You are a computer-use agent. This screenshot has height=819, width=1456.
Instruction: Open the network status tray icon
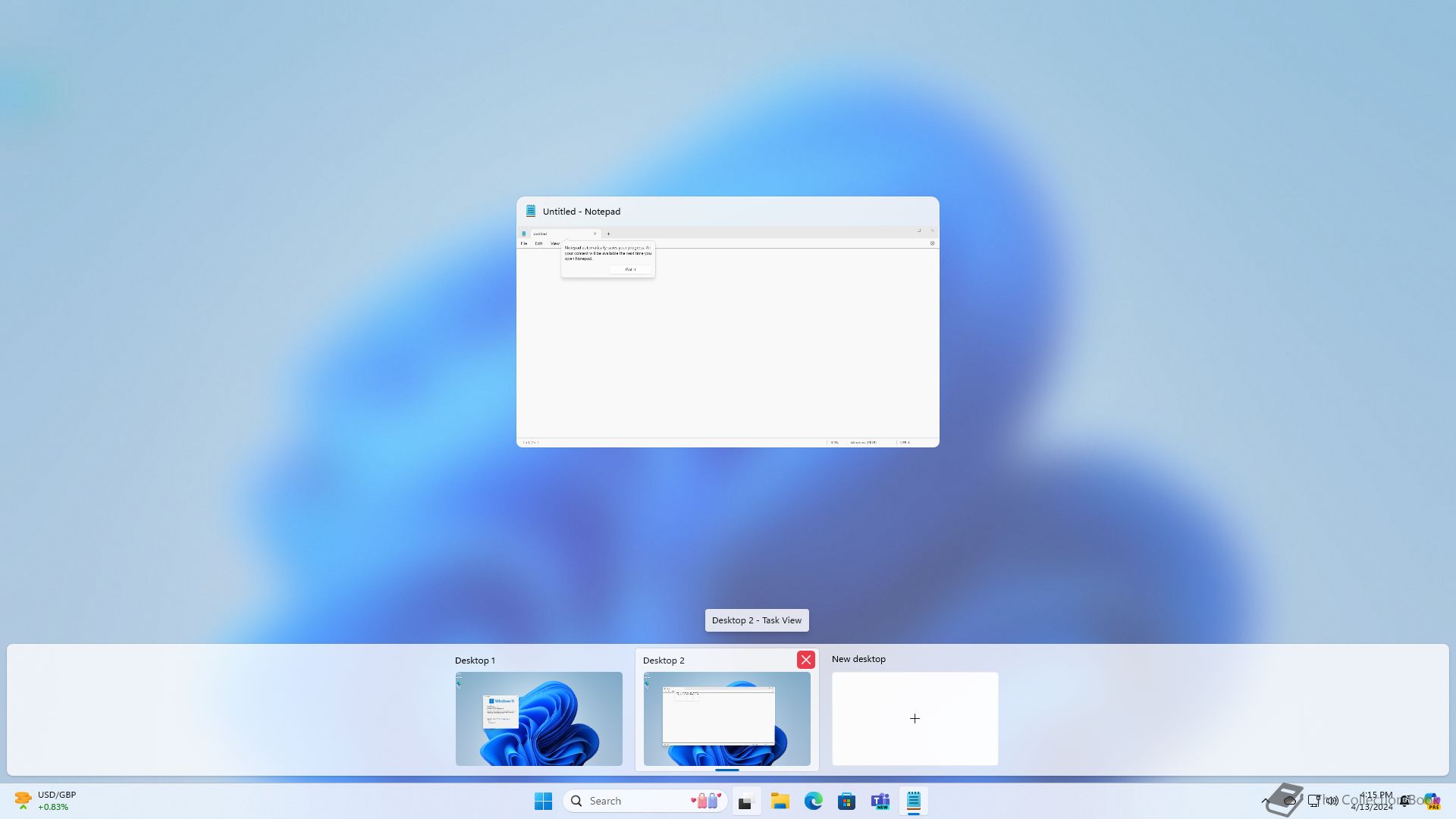[1314, 801]
